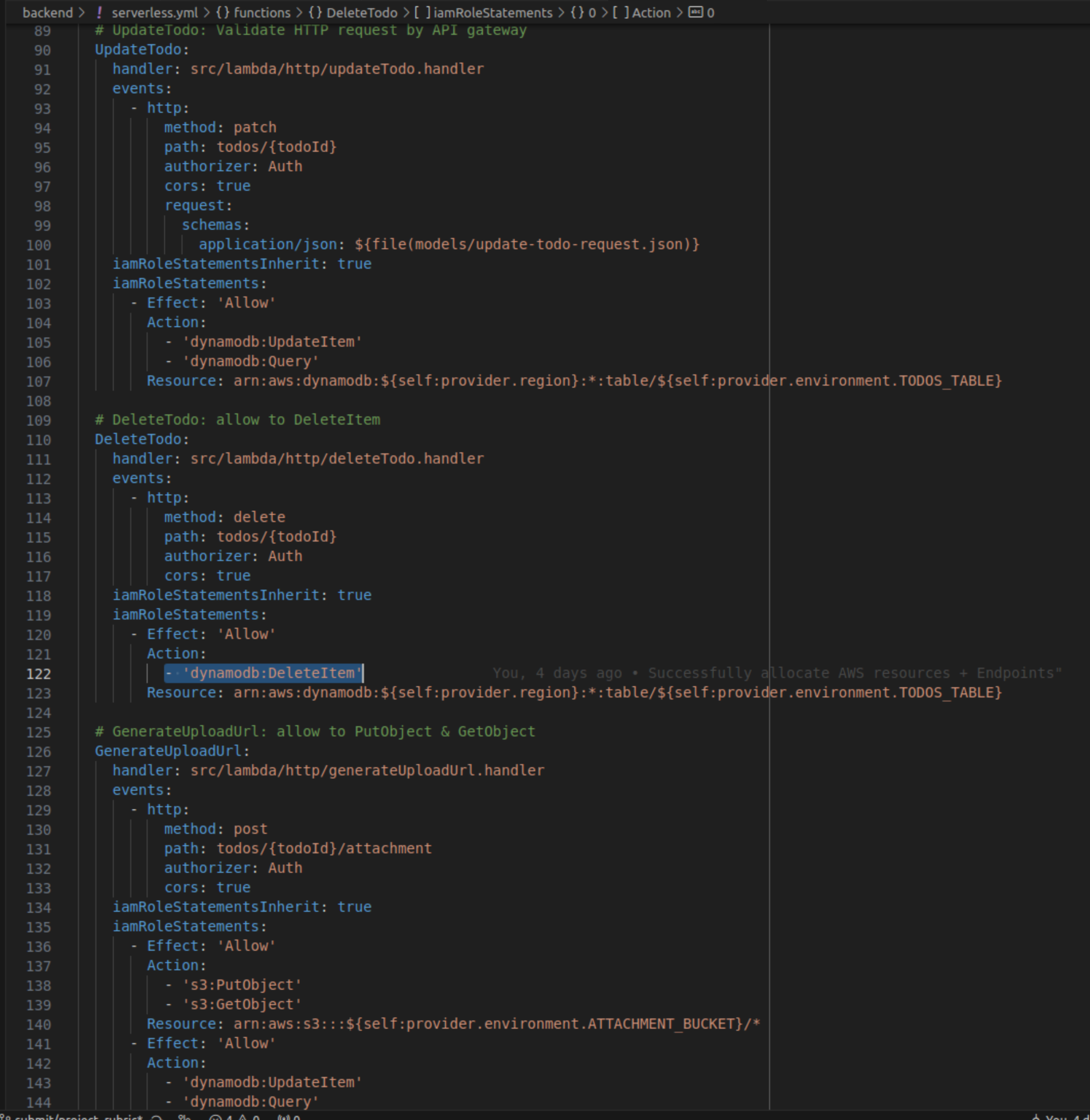Click the ATTACHMENT_BUCKET resource ARN on line 140
Viewport: 1090px width, 1120px height.
[x=497, y=1024]
